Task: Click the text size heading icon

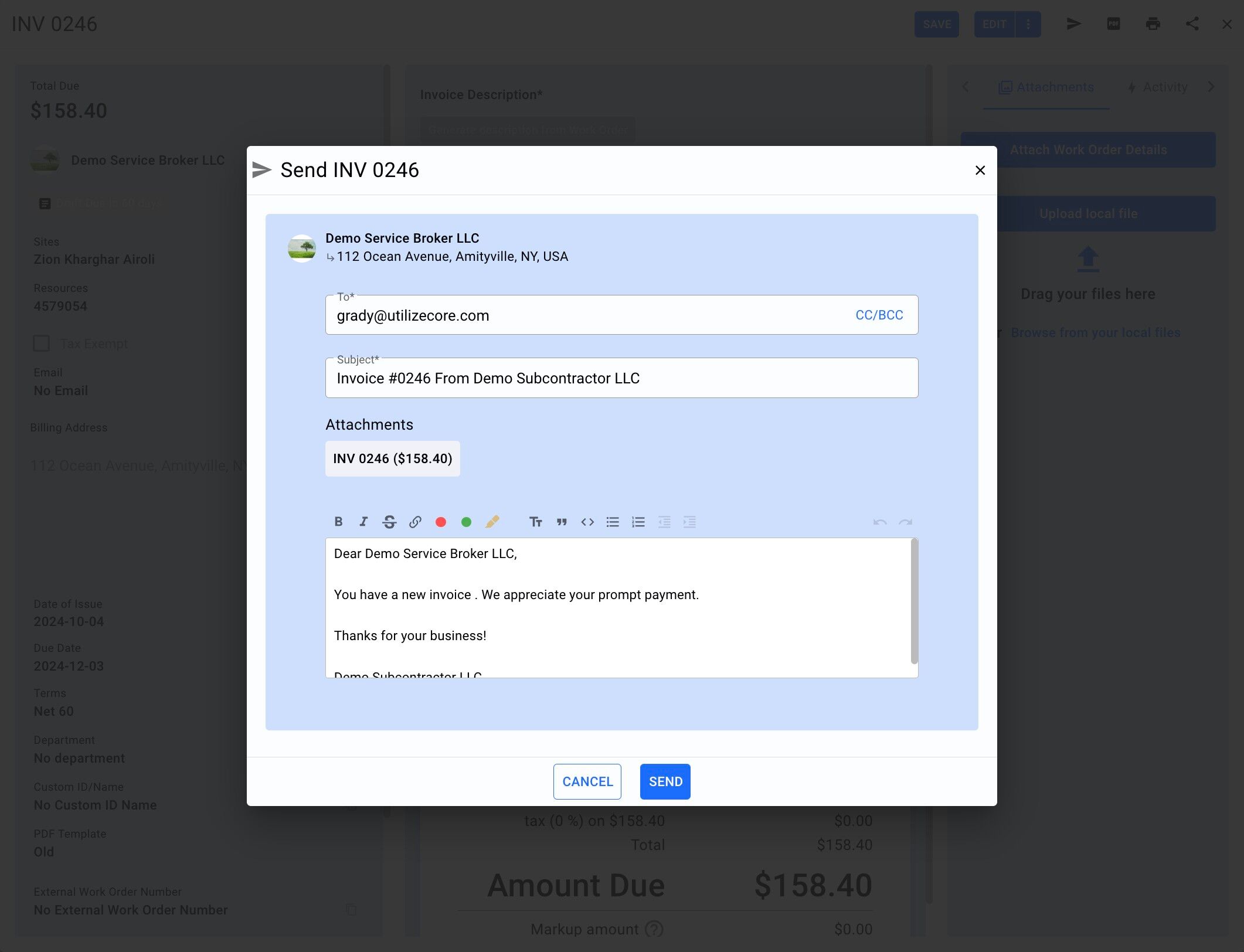Action: click(535, 522)
